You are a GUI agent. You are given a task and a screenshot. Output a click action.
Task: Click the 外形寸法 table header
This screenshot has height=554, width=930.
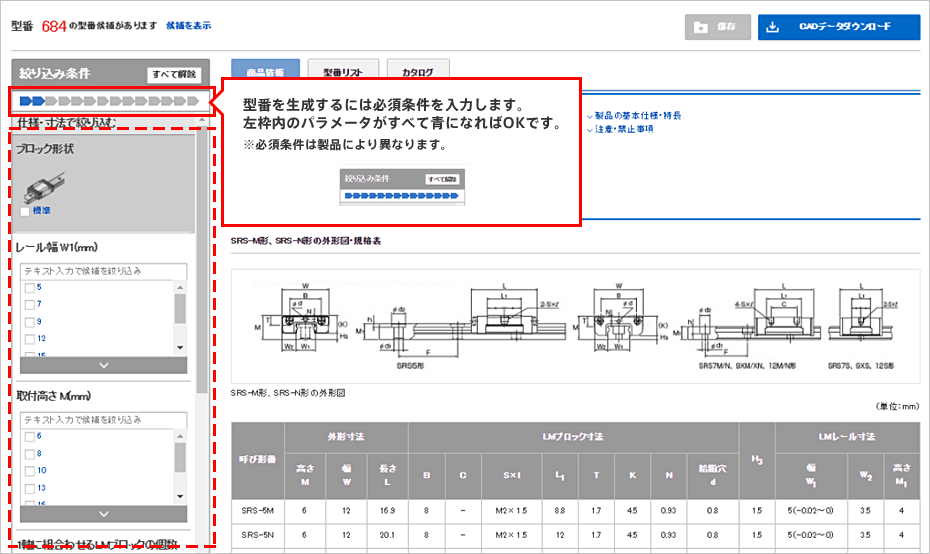coord(346,437)
